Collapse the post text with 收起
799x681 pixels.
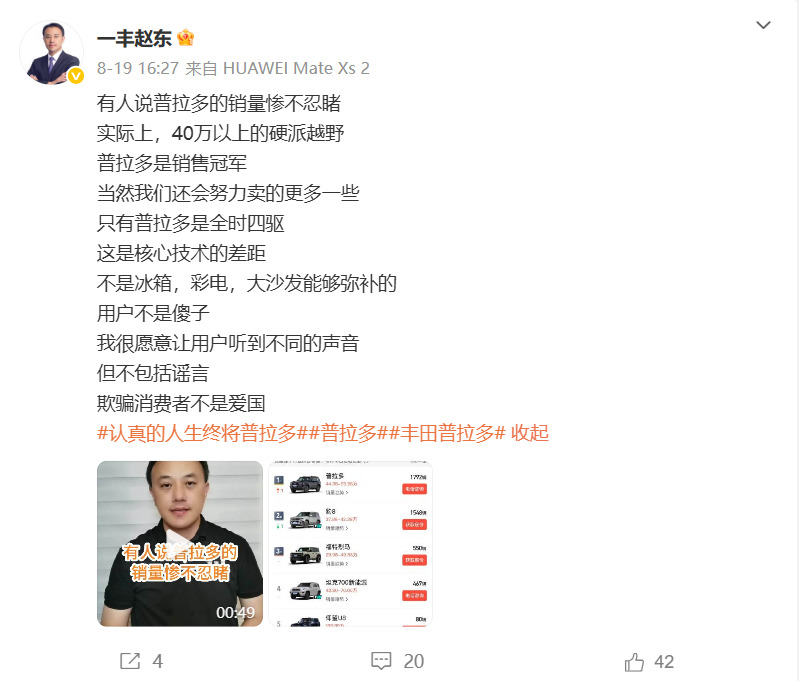(x=530, y=433)
